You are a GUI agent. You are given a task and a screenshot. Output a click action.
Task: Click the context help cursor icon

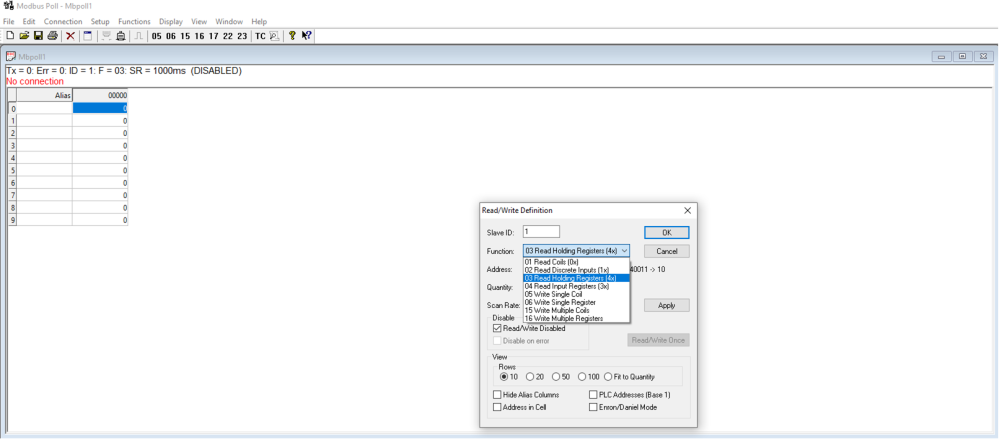click(x=306, y=36)
